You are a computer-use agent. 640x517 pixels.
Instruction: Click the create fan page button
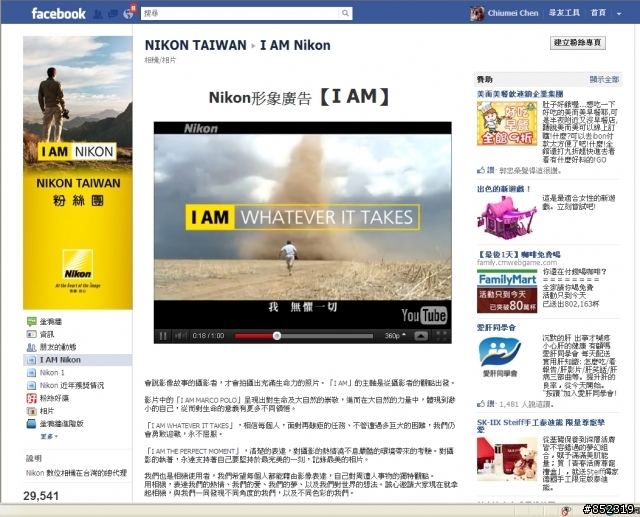578,42
